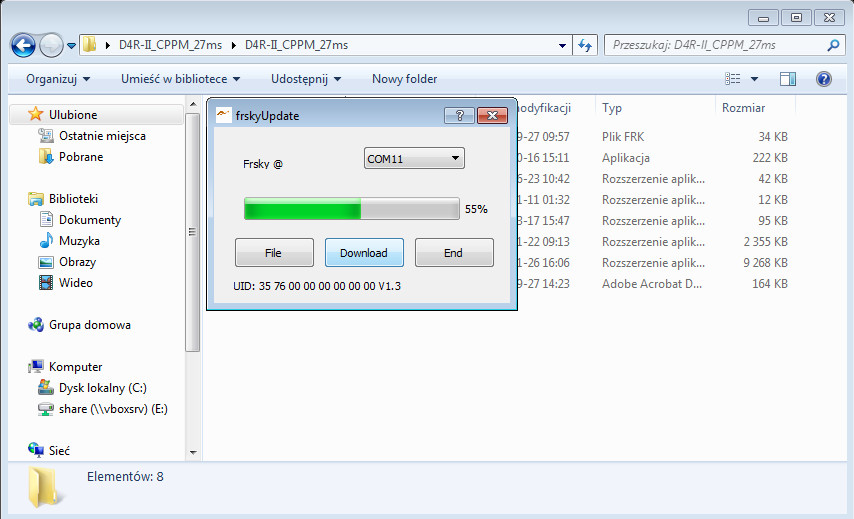Click the Grupa domowa icon

[36, 325]
